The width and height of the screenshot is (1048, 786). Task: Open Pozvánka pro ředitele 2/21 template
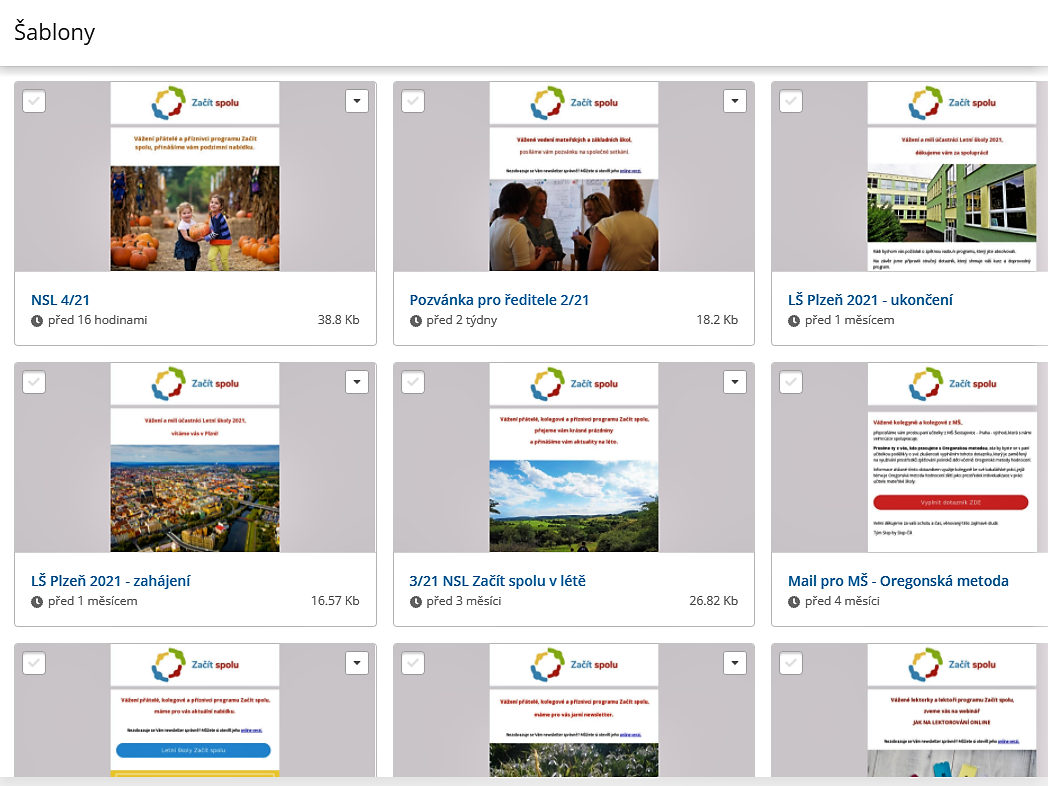pyautogui.click(x=499, y=300)
